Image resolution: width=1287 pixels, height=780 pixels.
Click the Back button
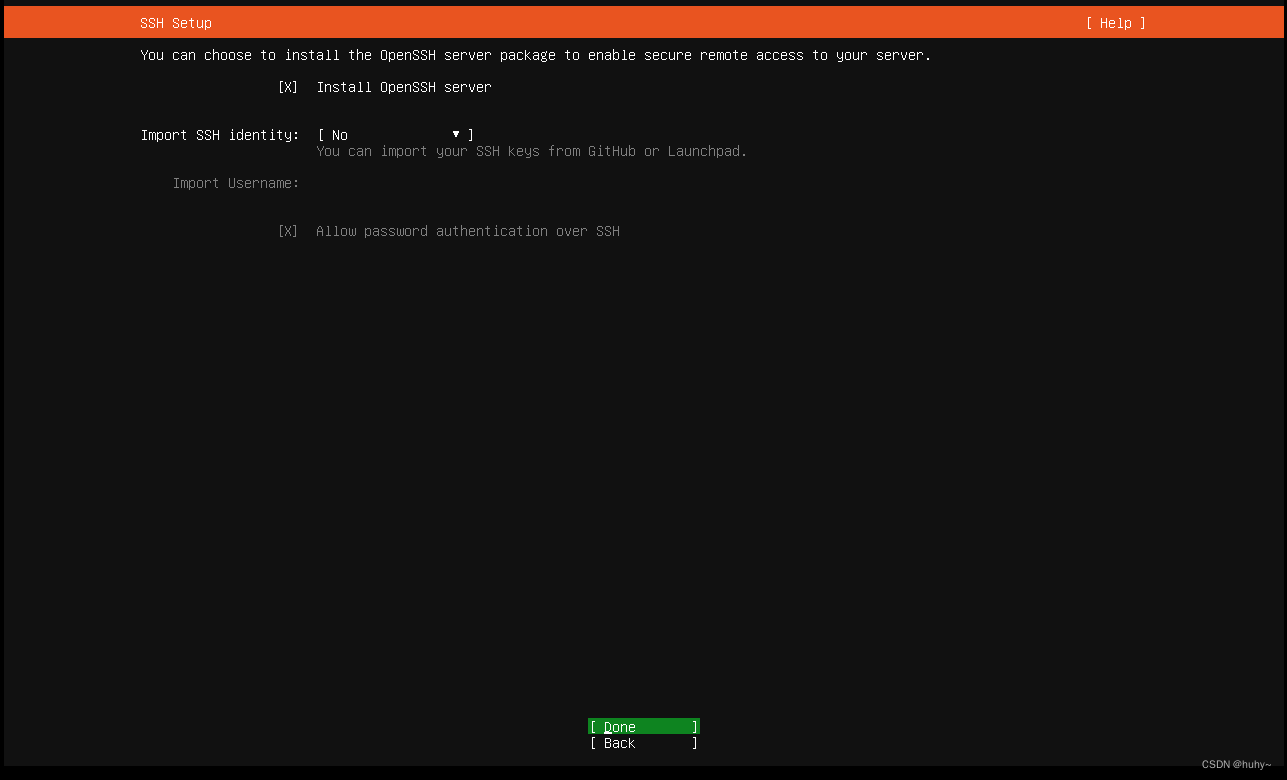(x=644, y=743)
